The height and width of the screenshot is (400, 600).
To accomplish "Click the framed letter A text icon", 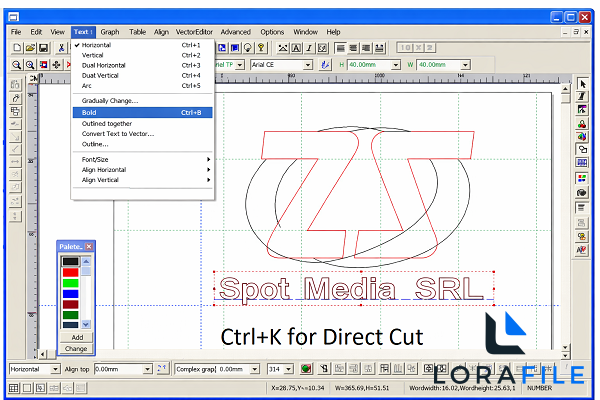I will coord(296,48).
